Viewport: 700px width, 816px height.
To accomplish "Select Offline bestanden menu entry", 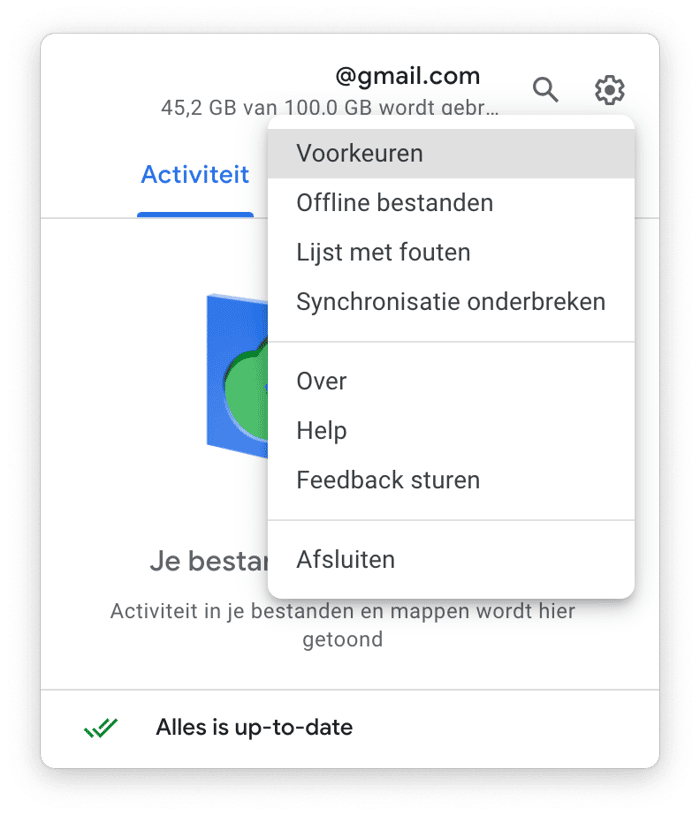I will pyautogui.click(x=451, y=203).
